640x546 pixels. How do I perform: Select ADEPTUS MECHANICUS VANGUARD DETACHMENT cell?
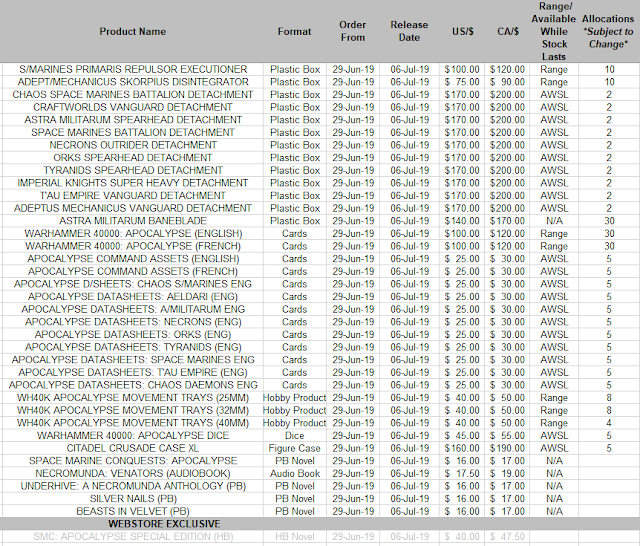tap(133, 208)
